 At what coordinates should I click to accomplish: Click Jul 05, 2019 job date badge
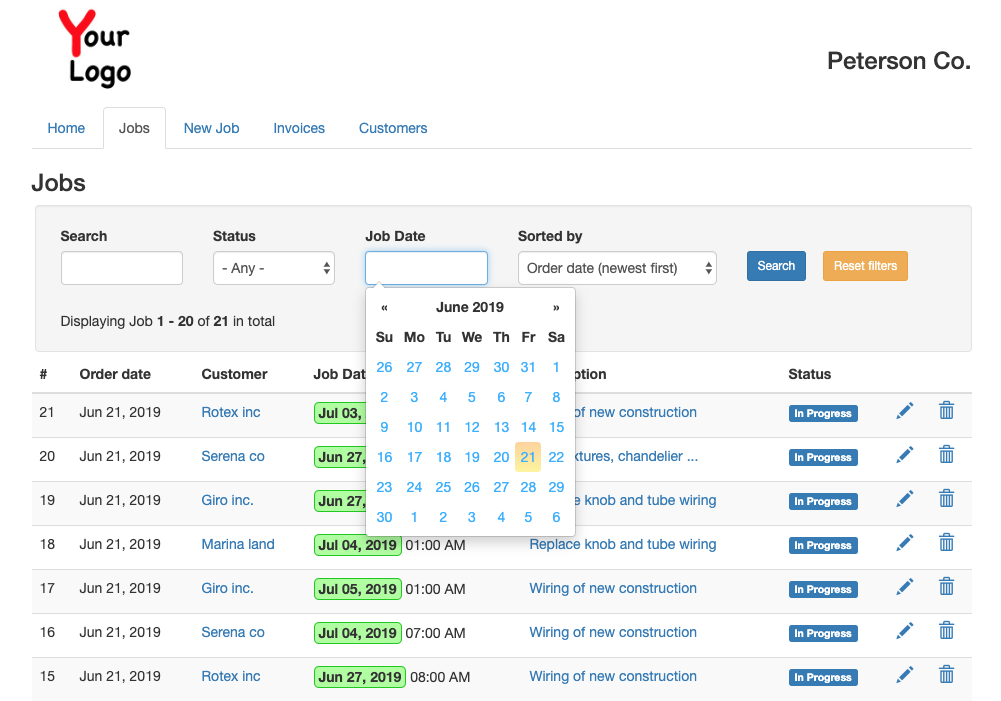tap(358, 589)
